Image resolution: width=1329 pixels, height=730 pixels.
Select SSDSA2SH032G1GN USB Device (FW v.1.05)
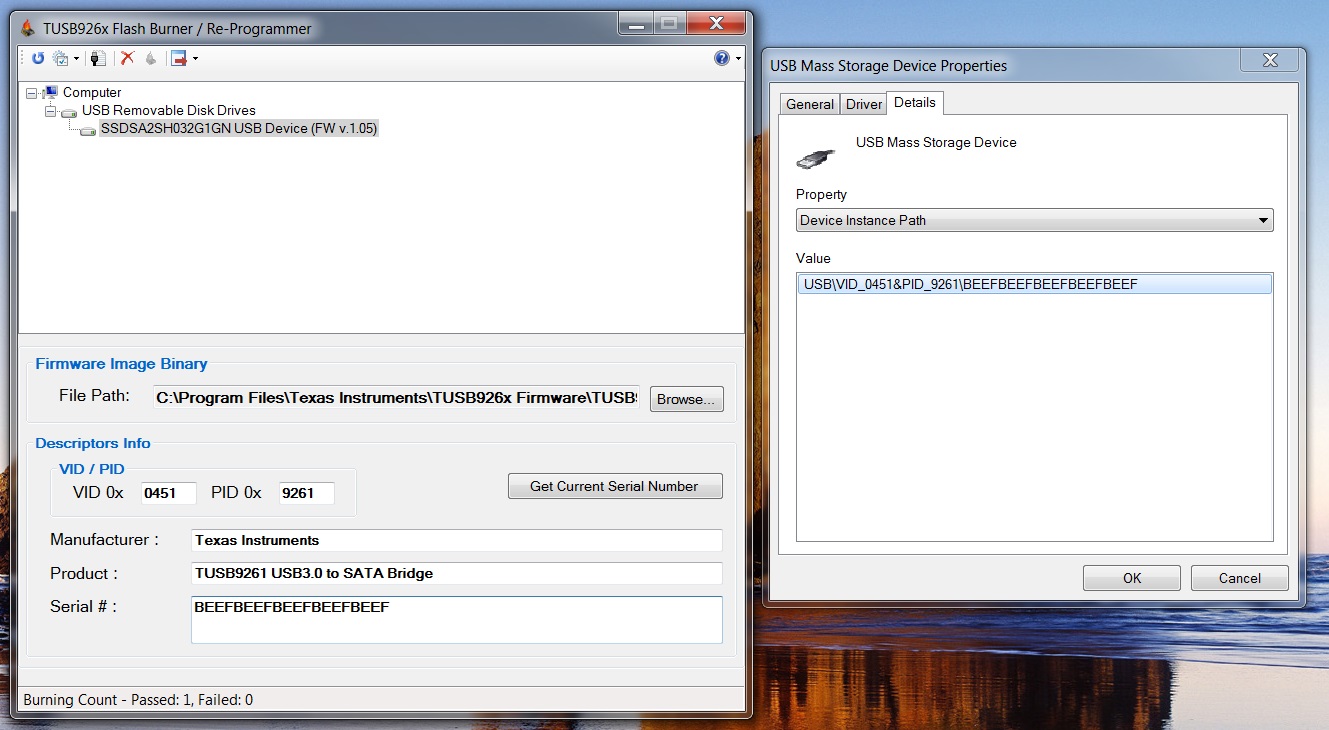coord(239,129)
